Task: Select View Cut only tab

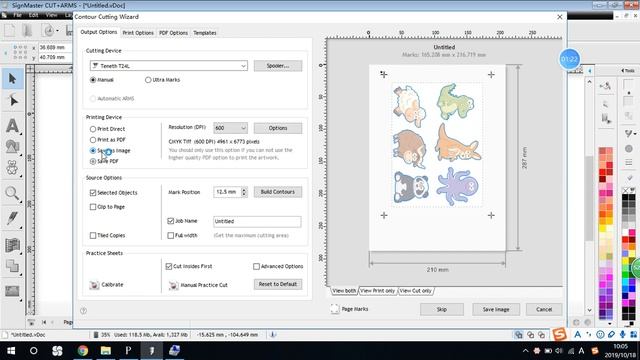Action: tap(416, 291)
